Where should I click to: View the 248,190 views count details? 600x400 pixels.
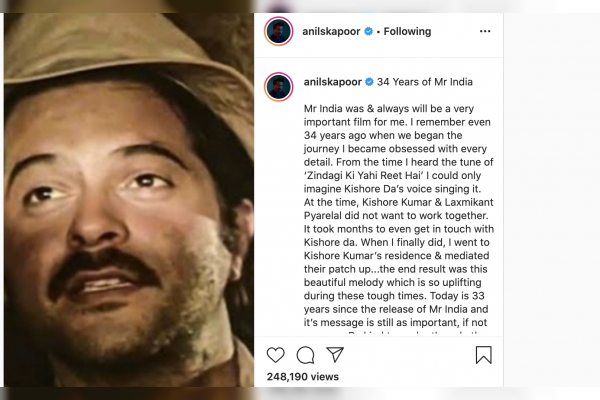(303, 377)
